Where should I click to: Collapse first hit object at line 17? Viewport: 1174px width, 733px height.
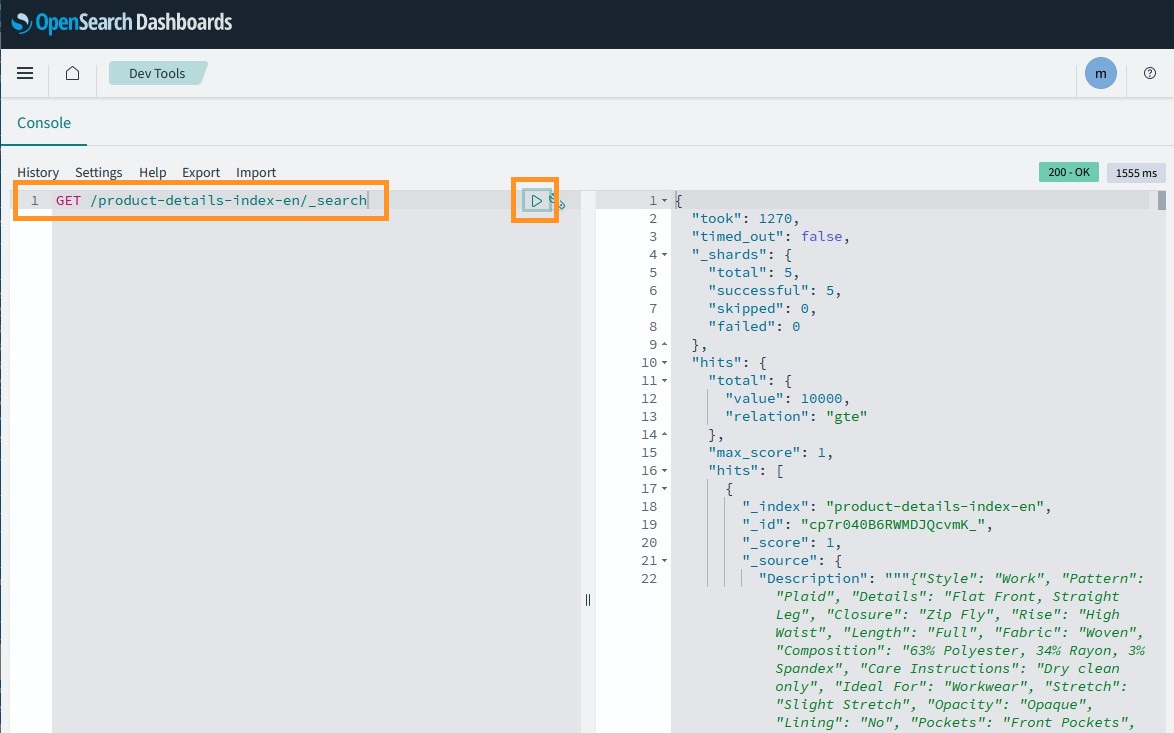point(664,488)
